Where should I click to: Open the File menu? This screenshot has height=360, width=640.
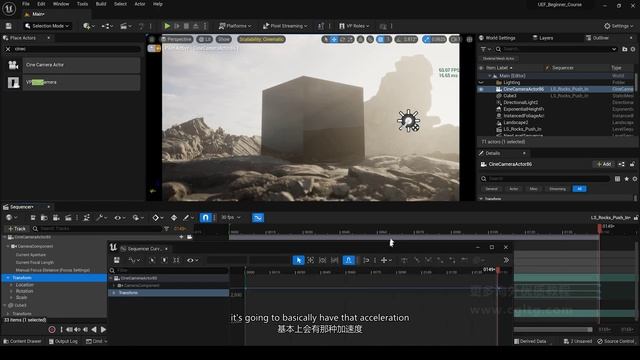point(26,4)
